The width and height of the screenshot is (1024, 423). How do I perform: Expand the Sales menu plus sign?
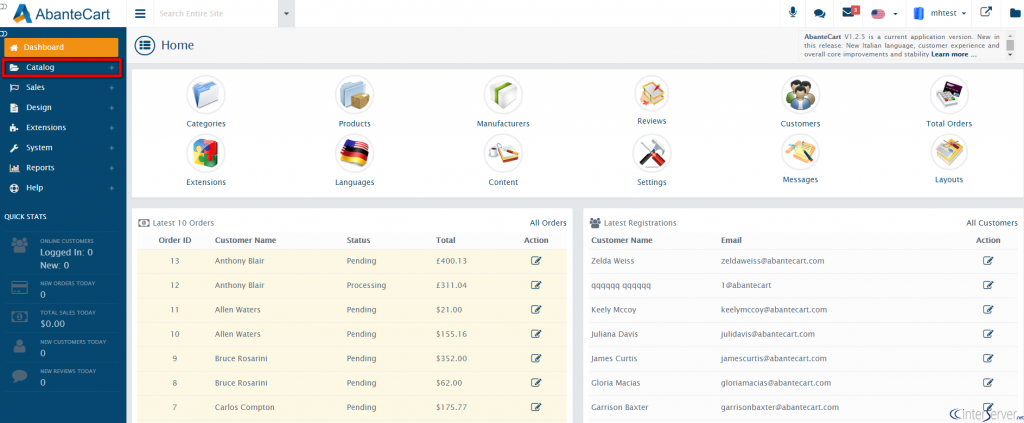coord(112,88)
